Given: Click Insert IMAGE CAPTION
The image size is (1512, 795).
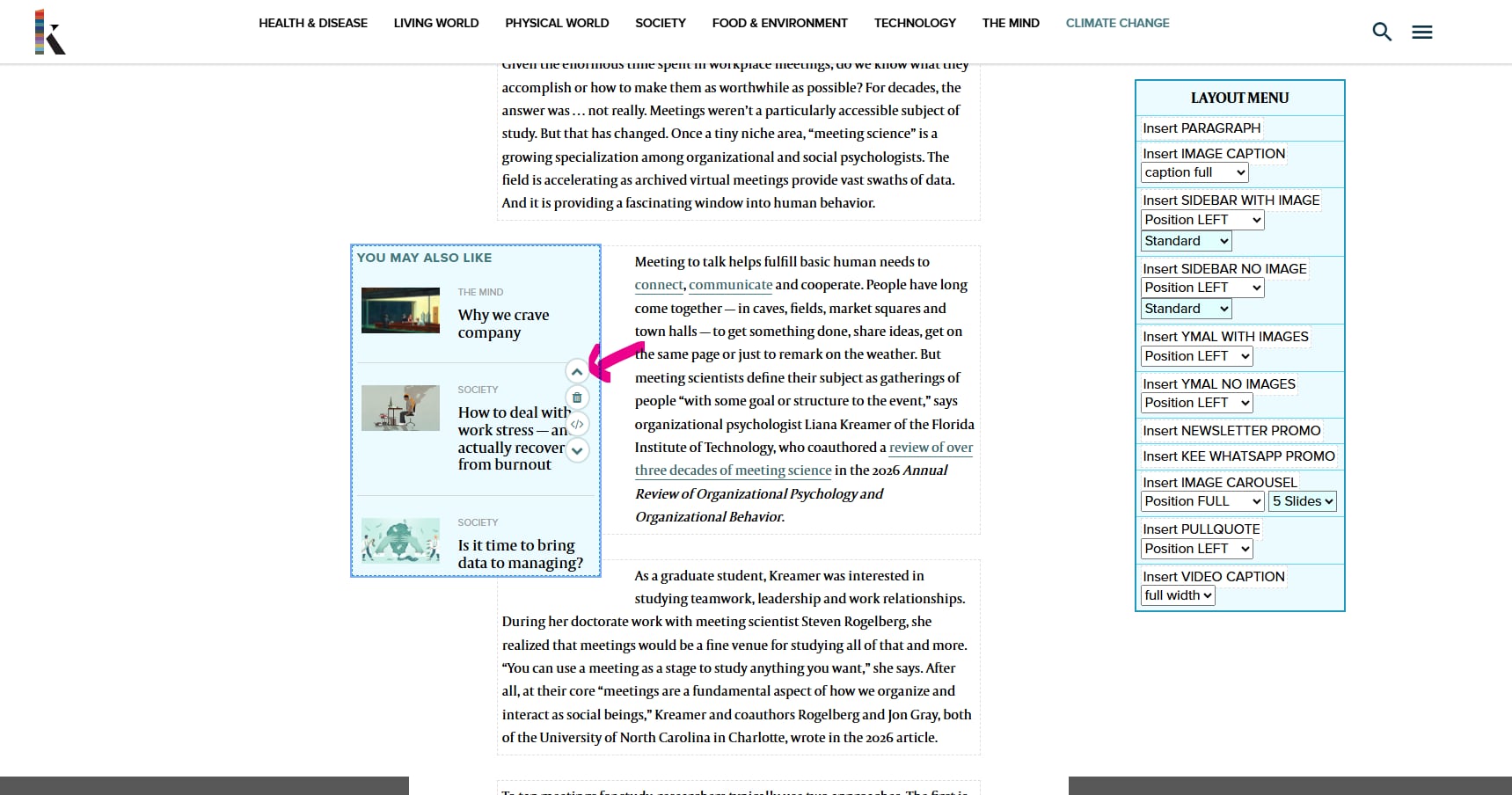Looking at the screenshot, I should [1214, 154].
